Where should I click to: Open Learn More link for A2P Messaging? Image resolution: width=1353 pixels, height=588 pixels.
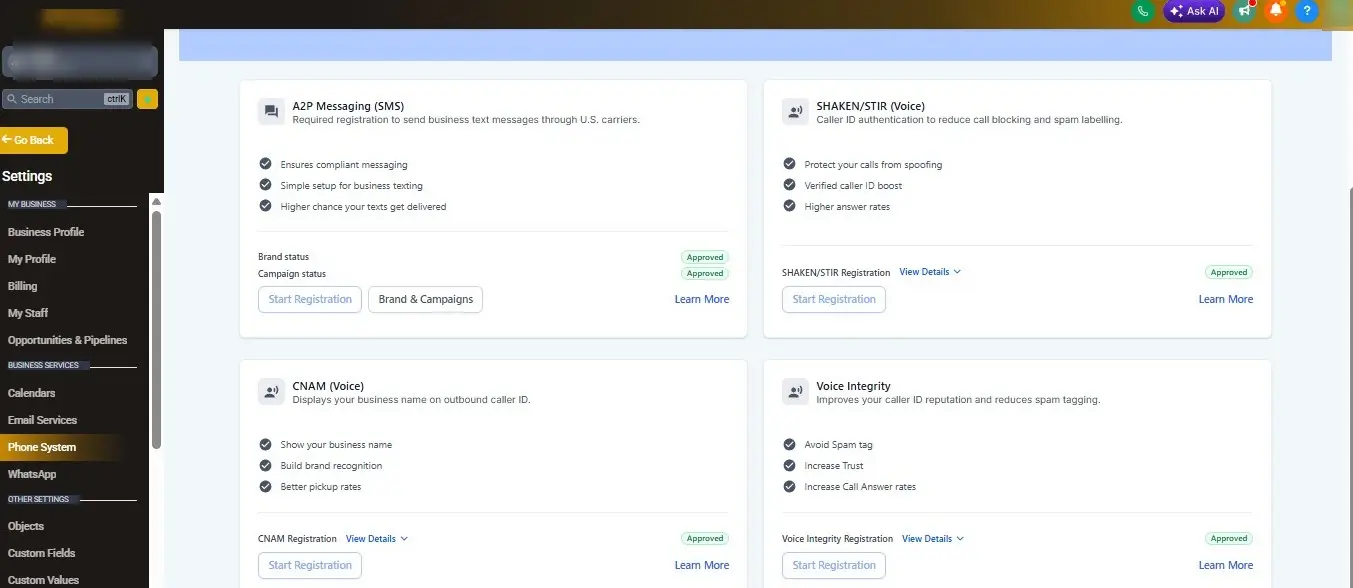[x=702, y=299]
